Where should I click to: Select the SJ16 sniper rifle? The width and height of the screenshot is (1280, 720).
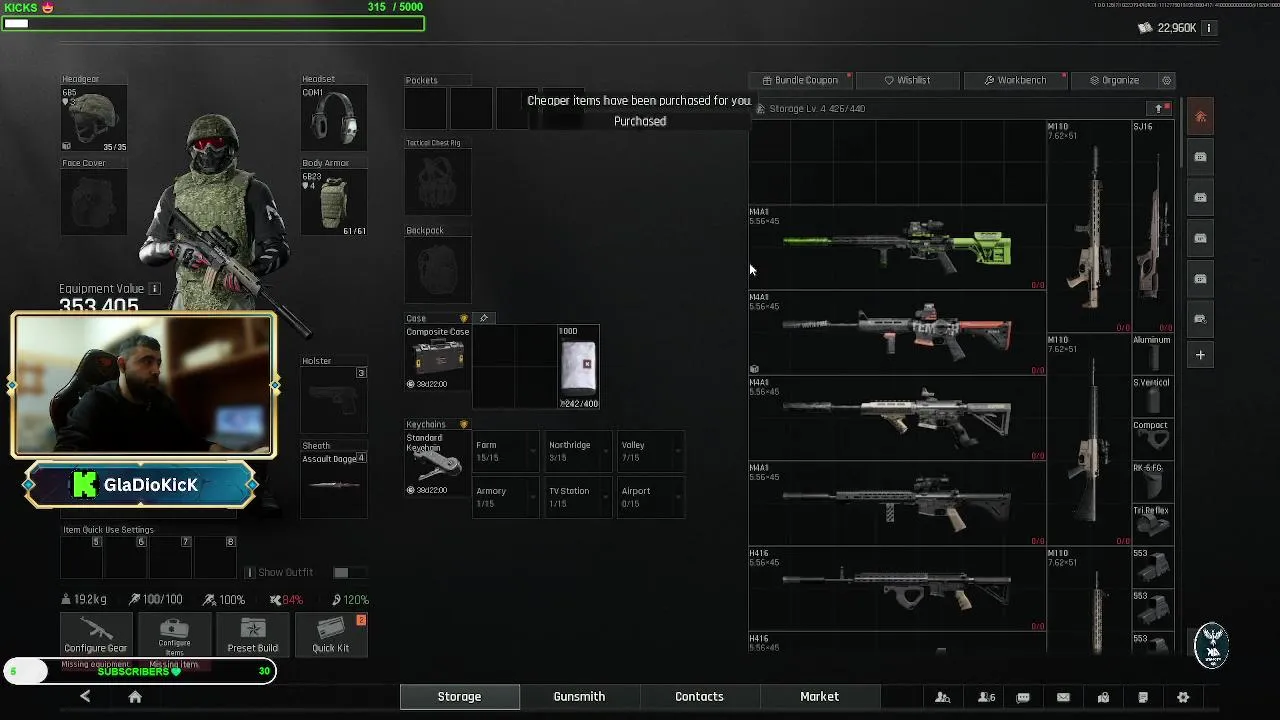pyautogui.click(x=1153, y=227)
